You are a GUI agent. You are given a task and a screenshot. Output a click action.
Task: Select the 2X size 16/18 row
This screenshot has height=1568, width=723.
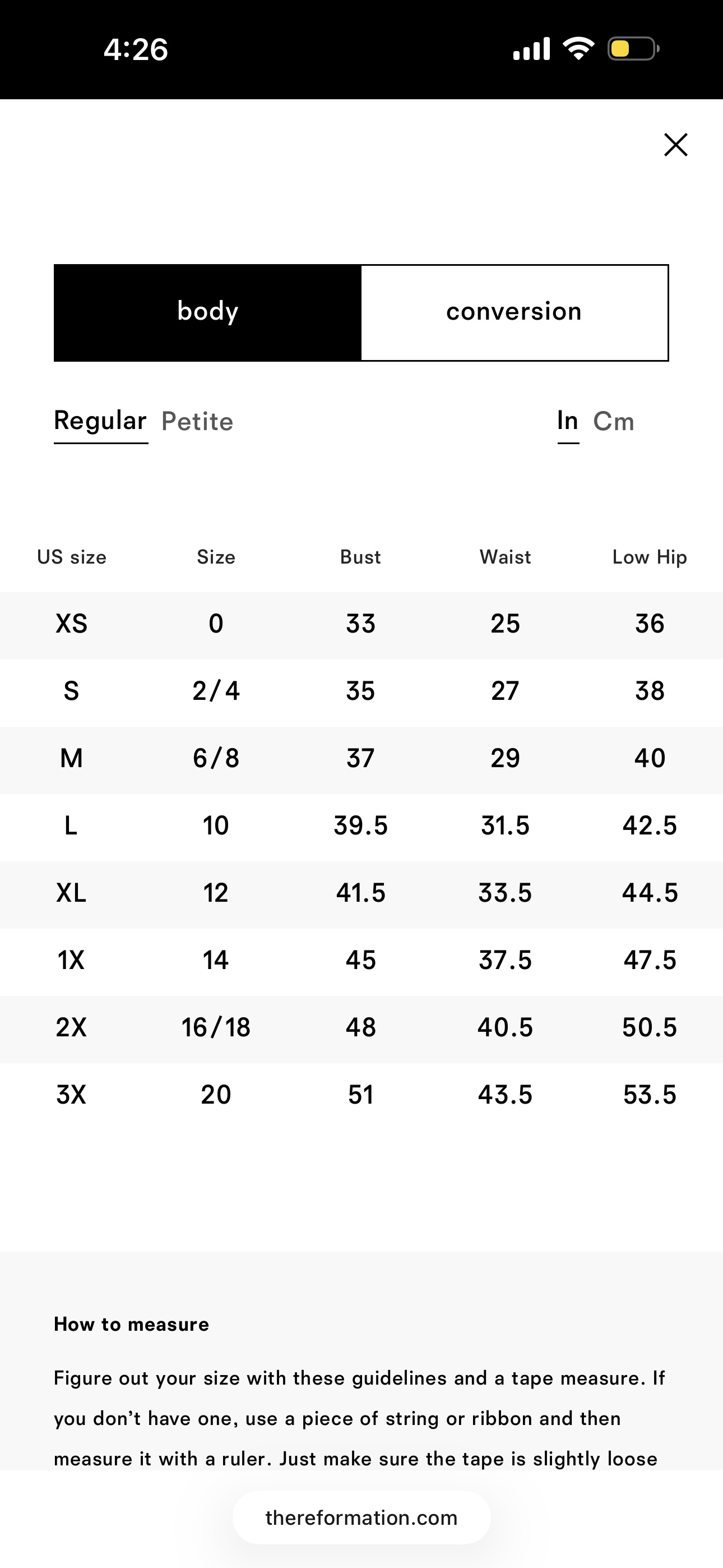361,1029
